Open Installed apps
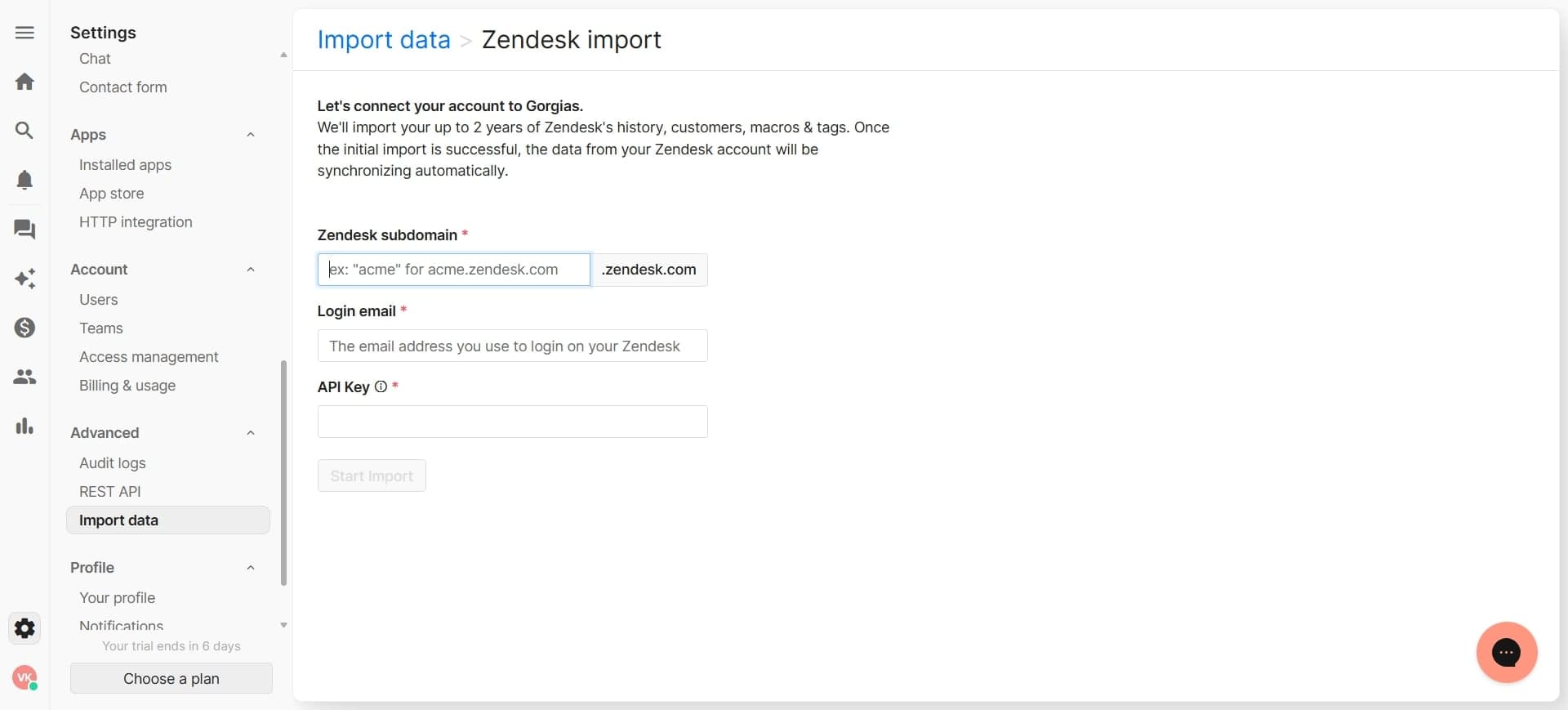This screenshot has height=710, width=1568. point(125,165)
